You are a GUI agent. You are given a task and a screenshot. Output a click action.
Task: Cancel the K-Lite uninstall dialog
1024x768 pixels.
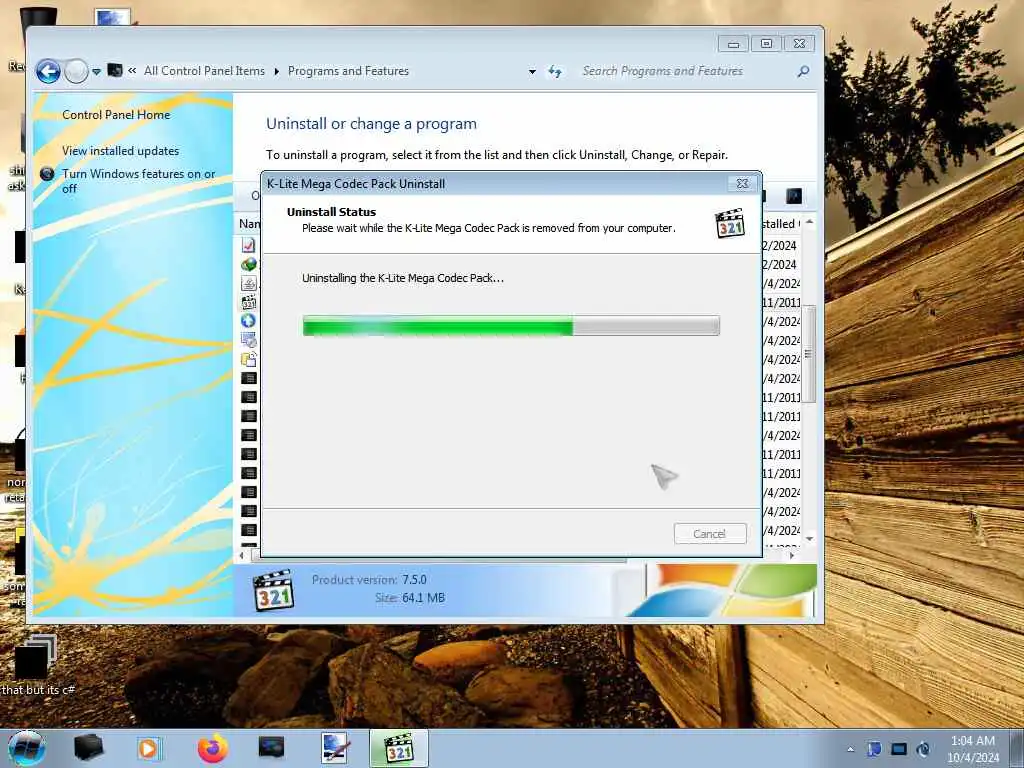(710, 534)
